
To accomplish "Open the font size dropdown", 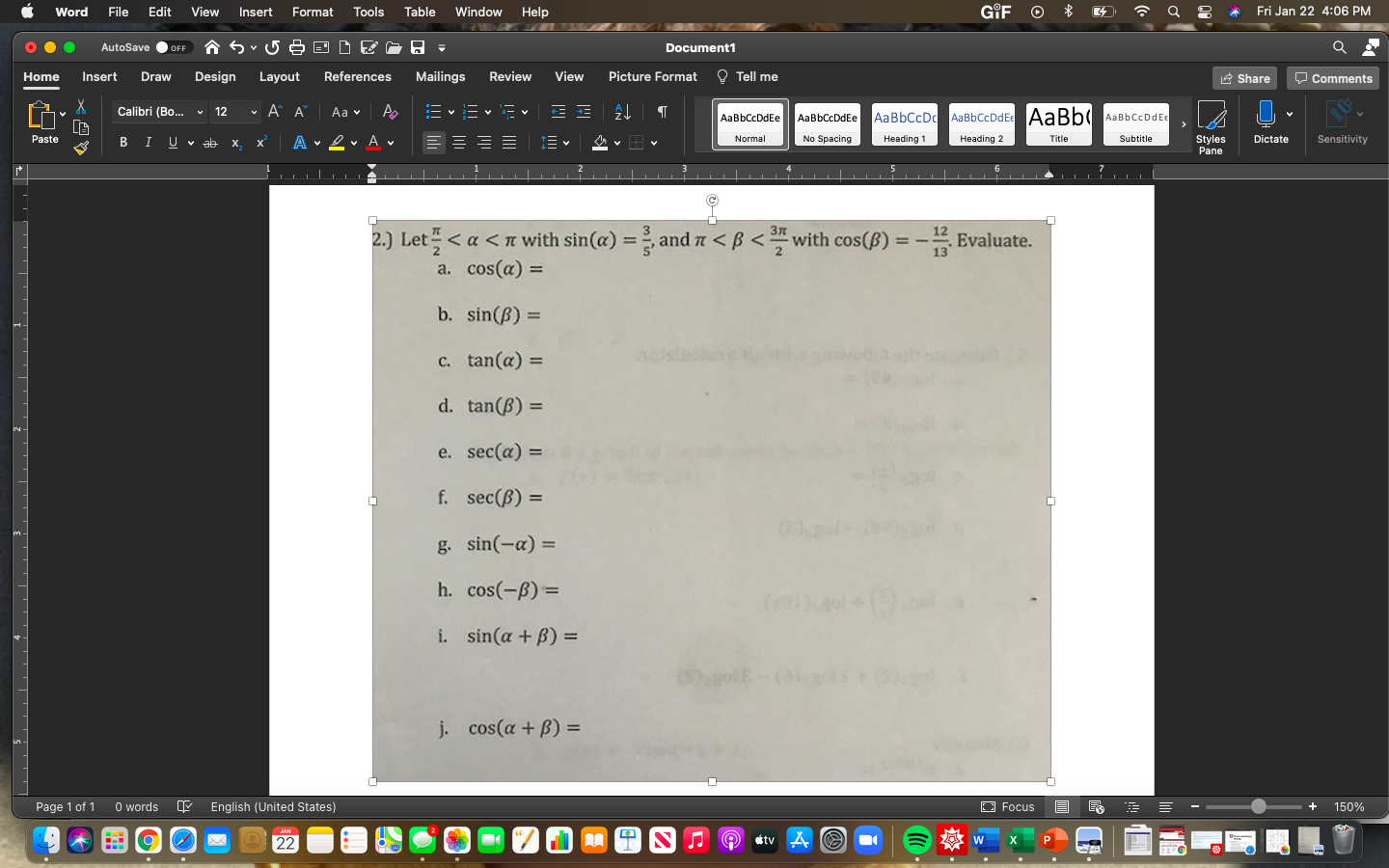I will [235, 112].
